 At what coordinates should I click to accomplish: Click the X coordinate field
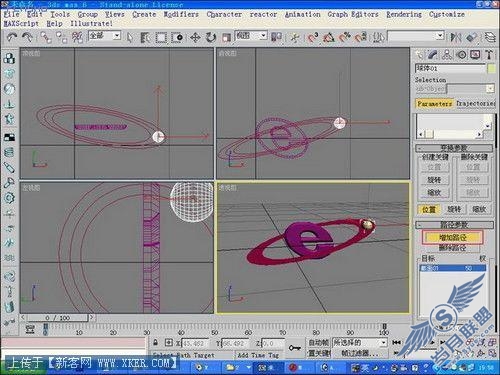pos(195,343)
